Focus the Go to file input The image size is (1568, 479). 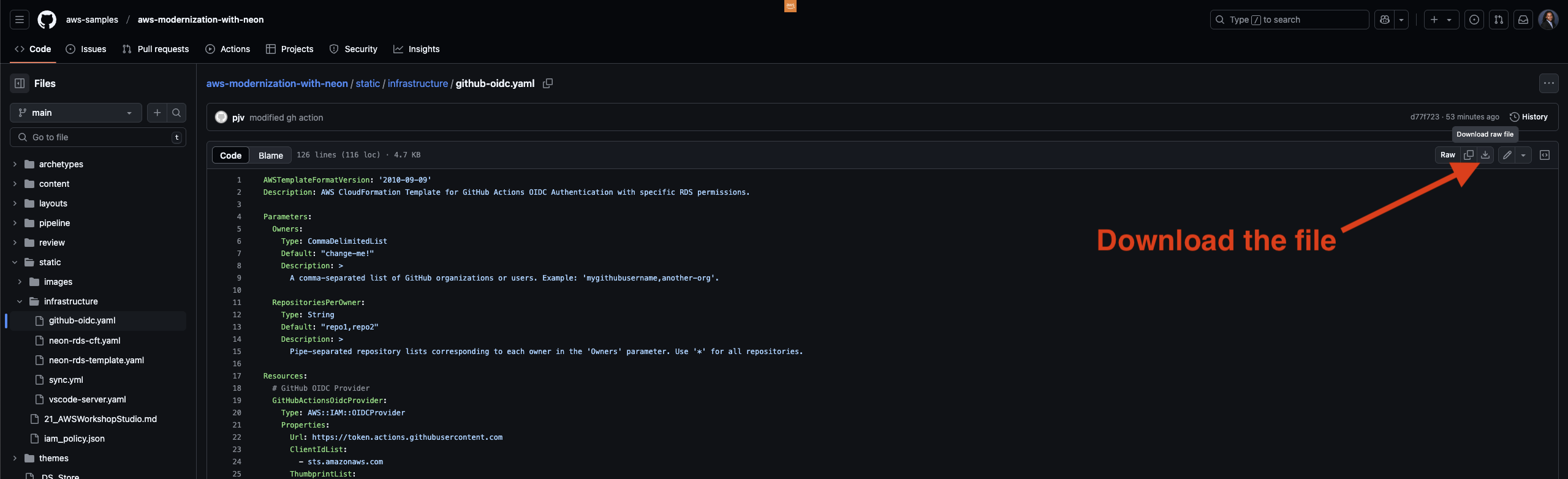(98, 137)
